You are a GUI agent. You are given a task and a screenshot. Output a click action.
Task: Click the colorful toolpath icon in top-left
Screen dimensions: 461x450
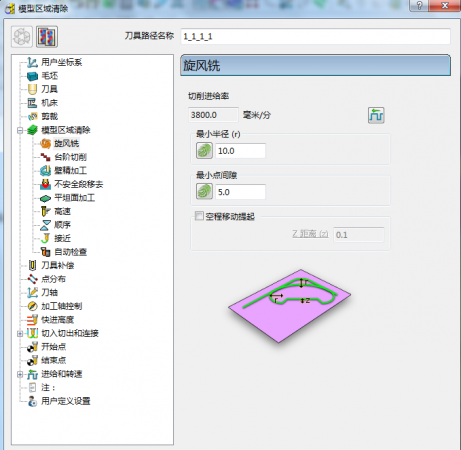(x=47, y=36)
